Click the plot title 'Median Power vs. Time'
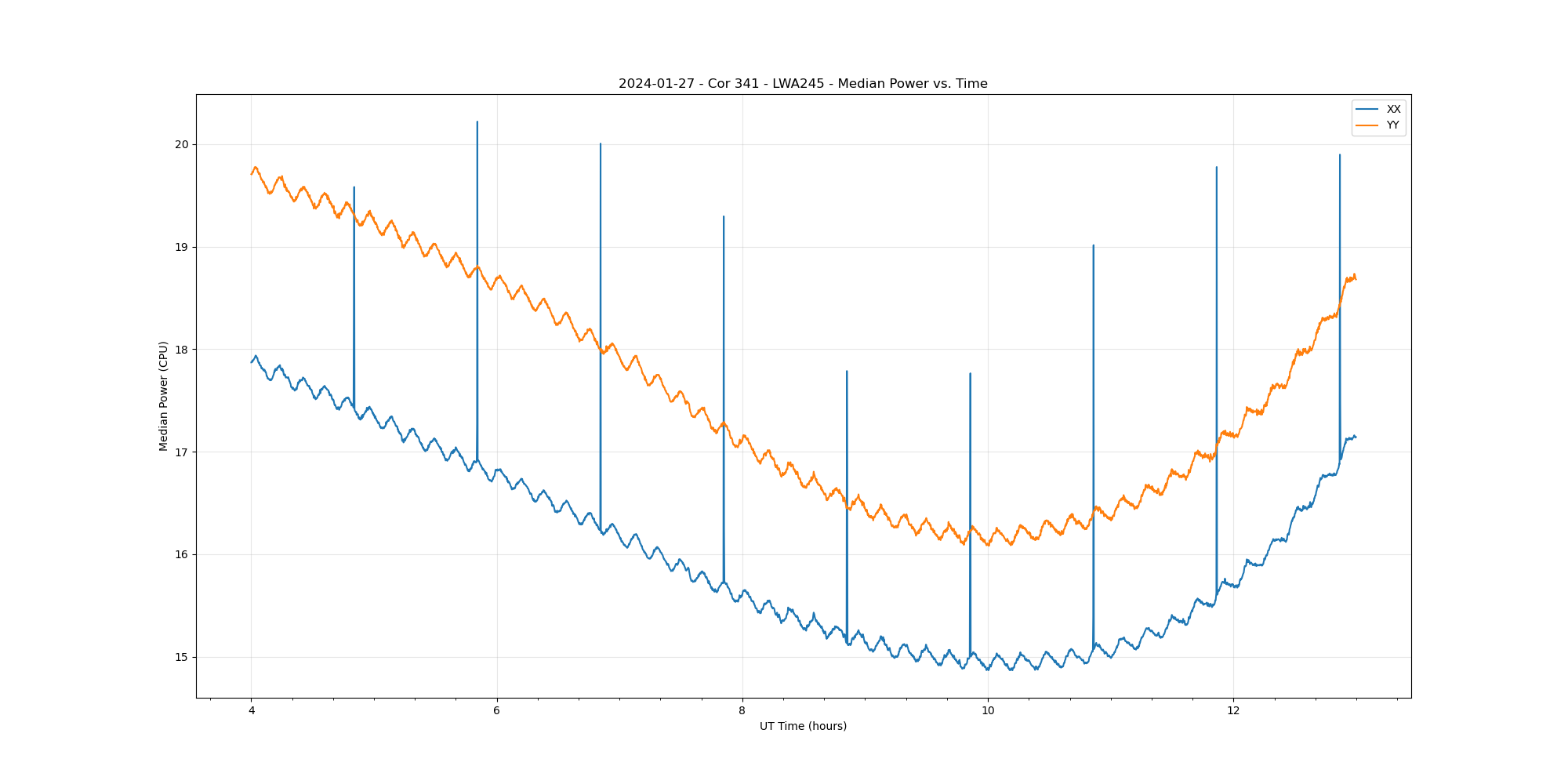 click(x=803, y=84)
